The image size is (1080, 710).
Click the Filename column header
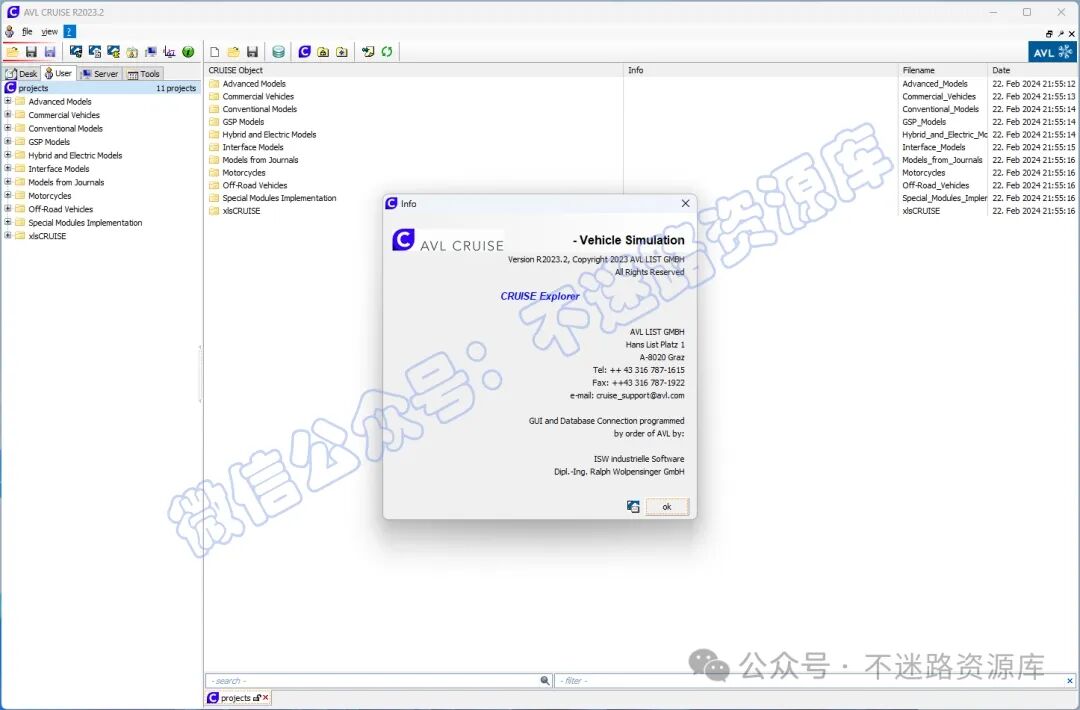point(943,70)
